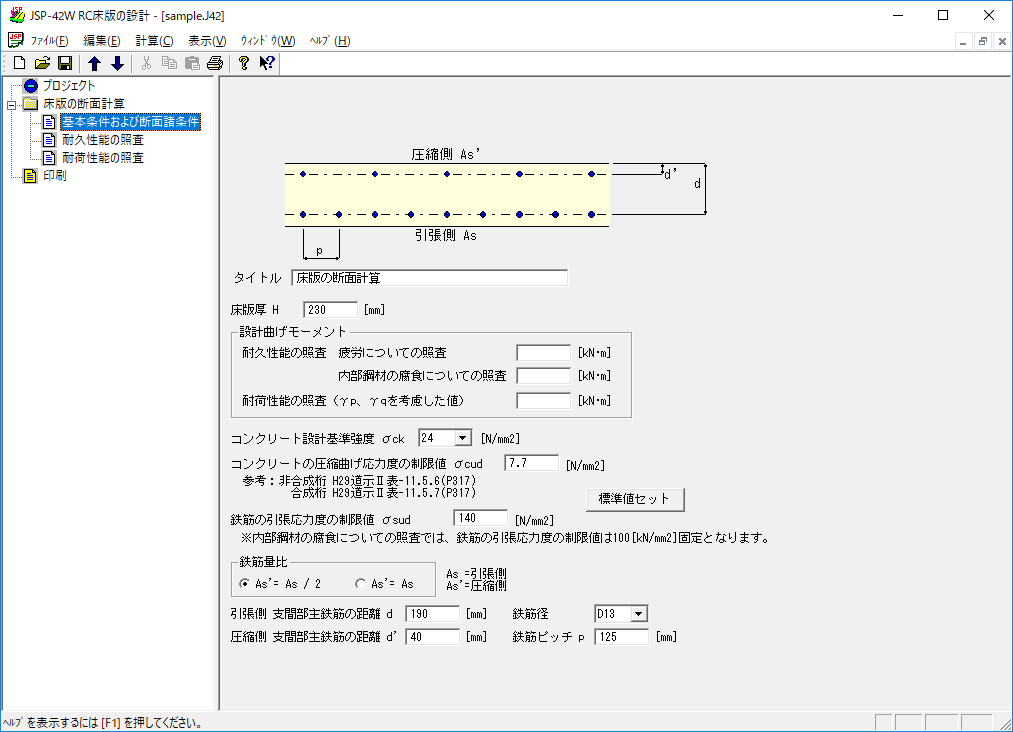This screenshot has width=1013, height=732.
Task: Click the Open file folder icon
Action: tap(42, 63)
